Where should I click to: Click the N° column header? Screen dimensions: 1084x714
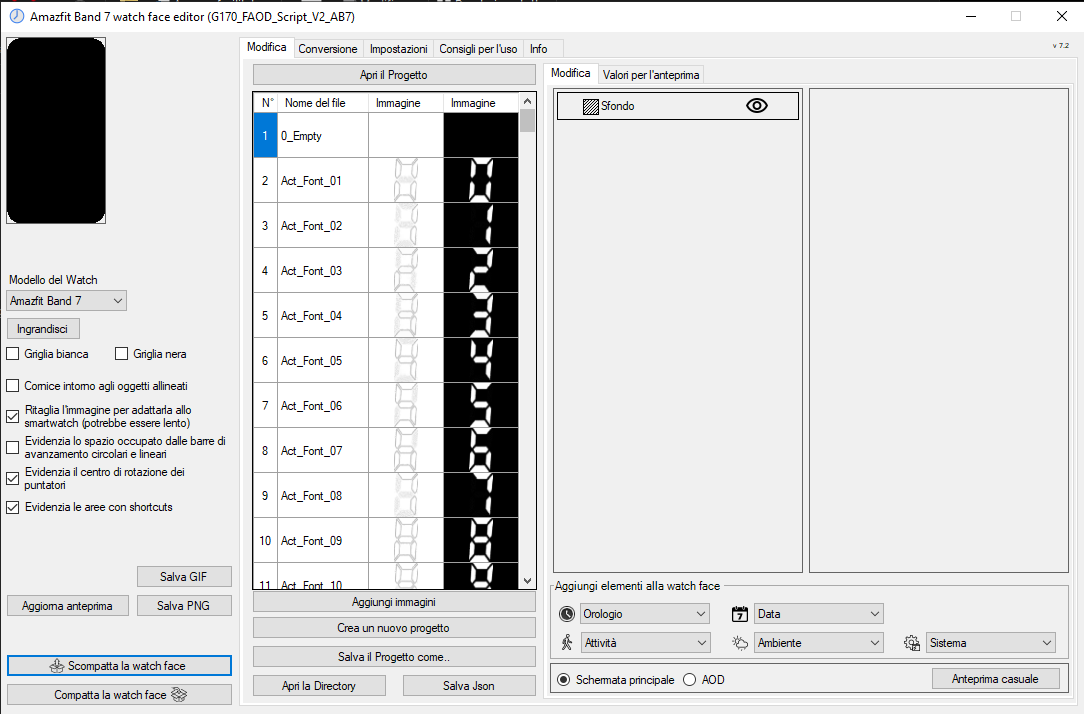coord(265,103)
